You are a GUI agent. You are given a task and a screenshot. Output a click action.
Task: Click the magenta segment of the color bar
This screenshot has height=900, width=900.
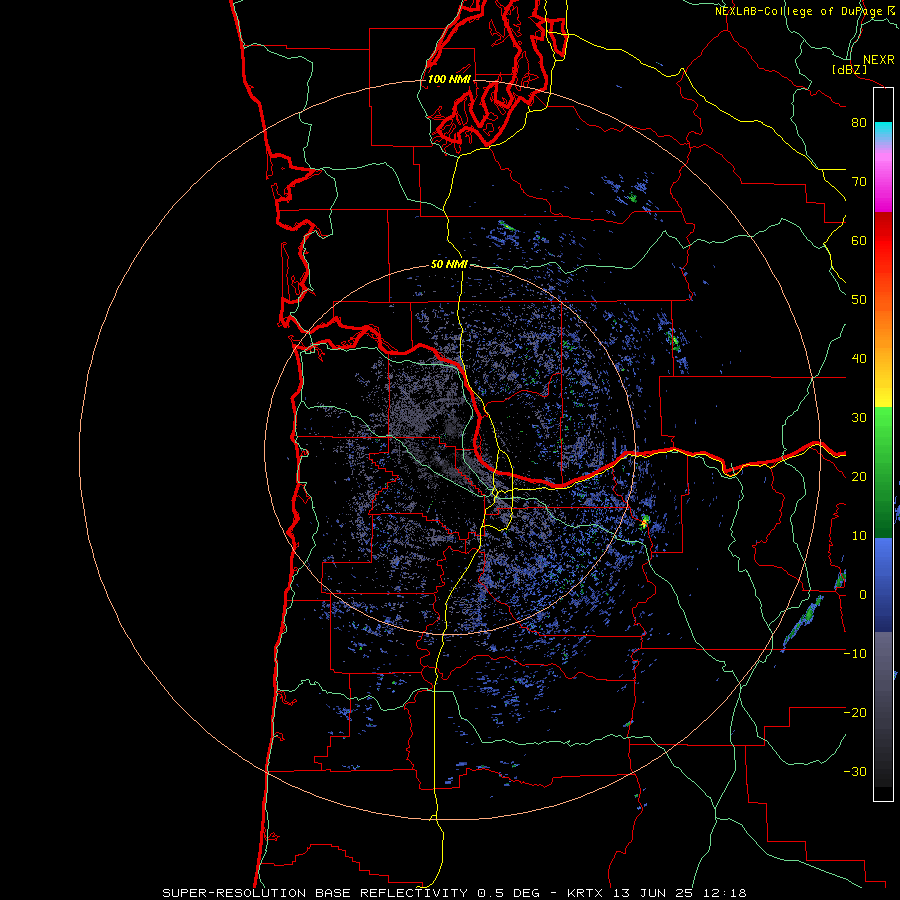(x=883, y=189)
